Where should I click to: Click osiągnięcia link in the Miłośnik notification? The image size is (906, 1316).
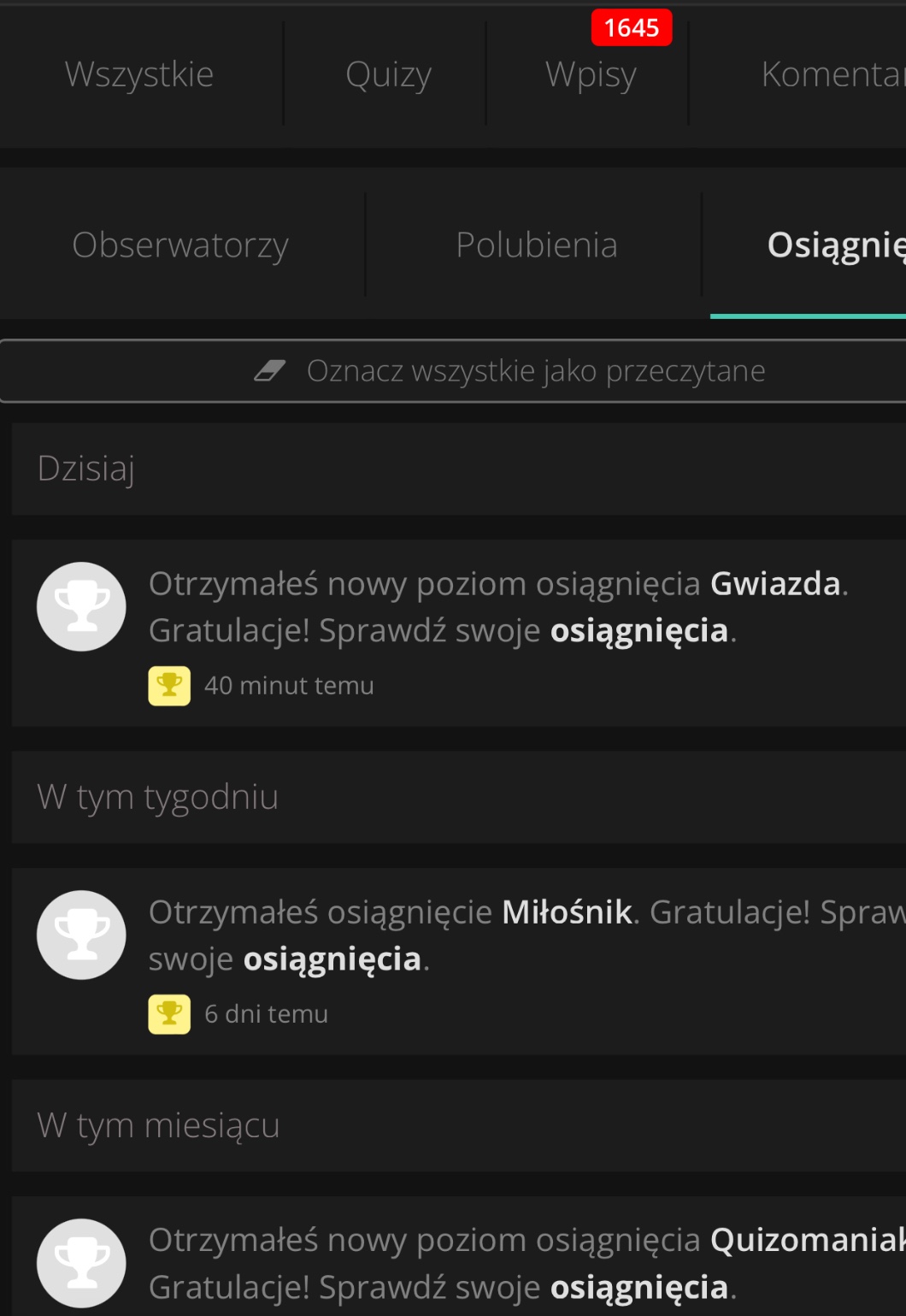point(332,959)
